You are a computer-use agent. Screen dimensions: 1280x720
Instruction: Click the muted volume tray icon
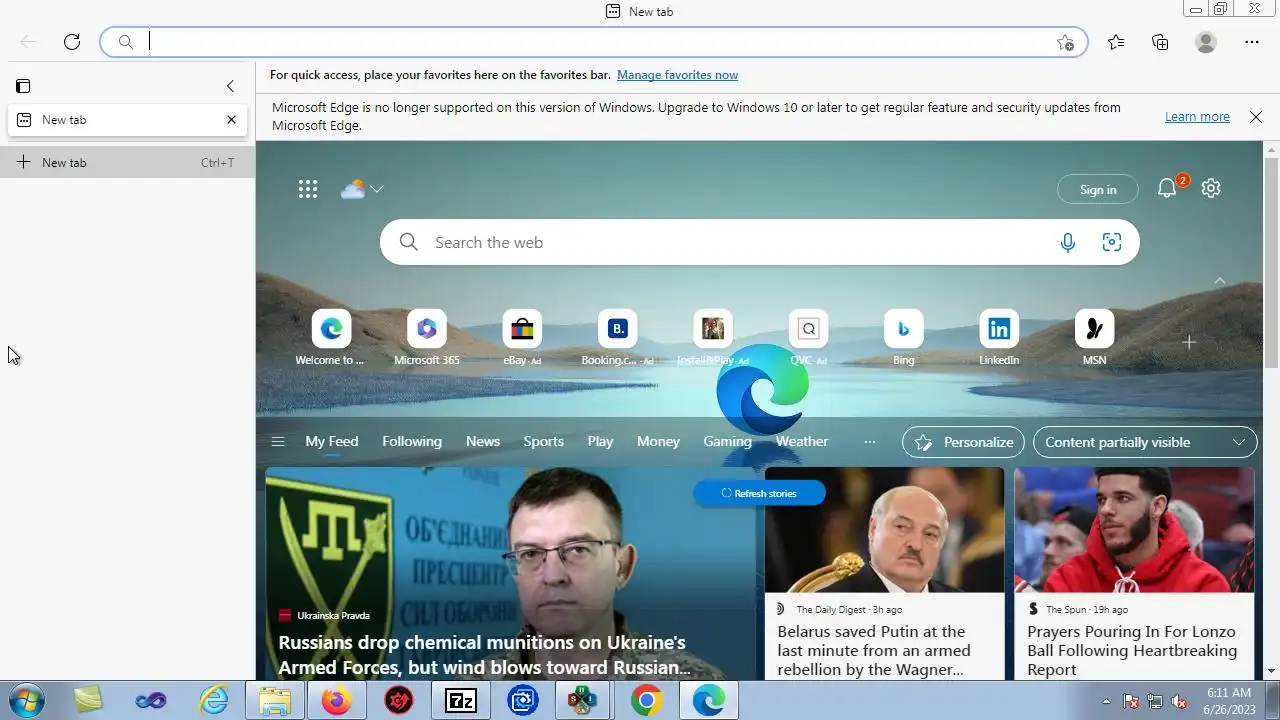pos(1179,701)
